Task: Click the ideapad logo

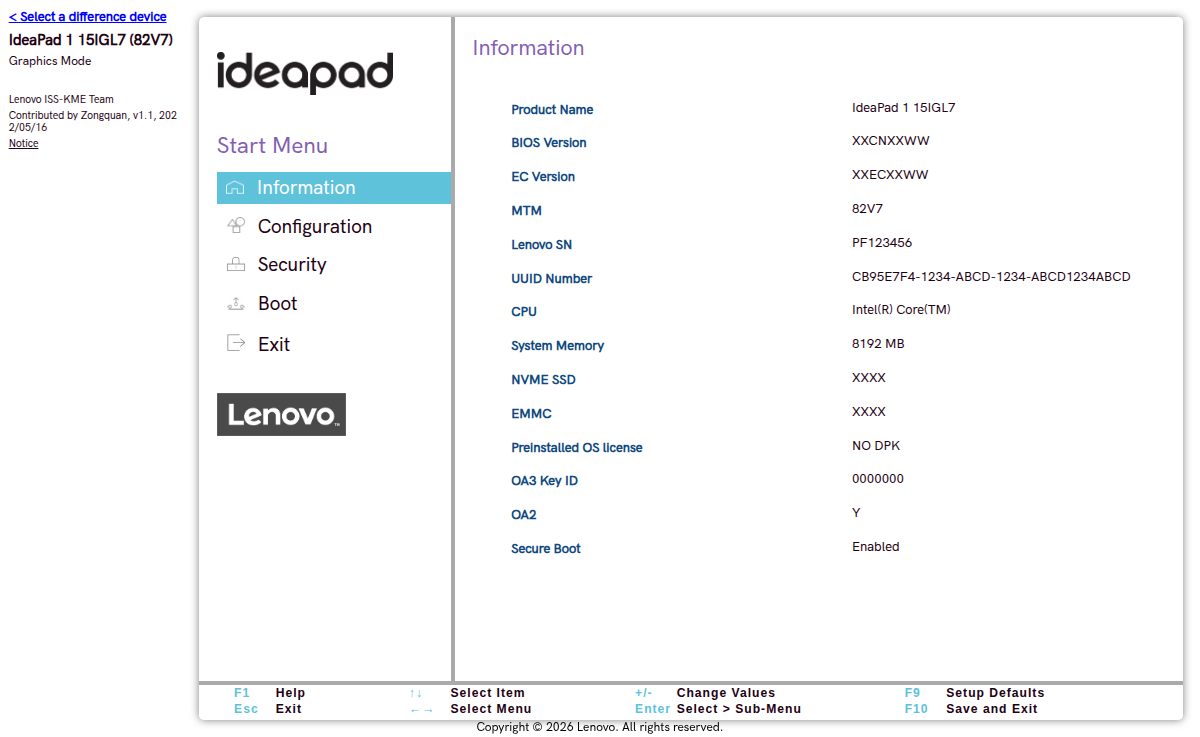Action: (x=305, y=73)
